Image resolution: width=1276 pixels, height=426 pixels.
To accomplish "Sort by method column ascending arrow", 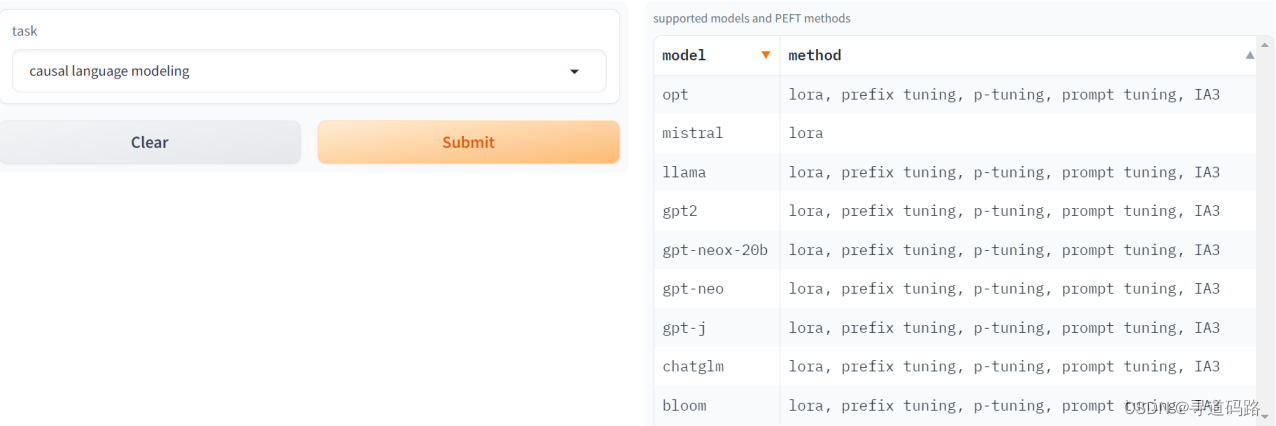I will coord(1249,55).
